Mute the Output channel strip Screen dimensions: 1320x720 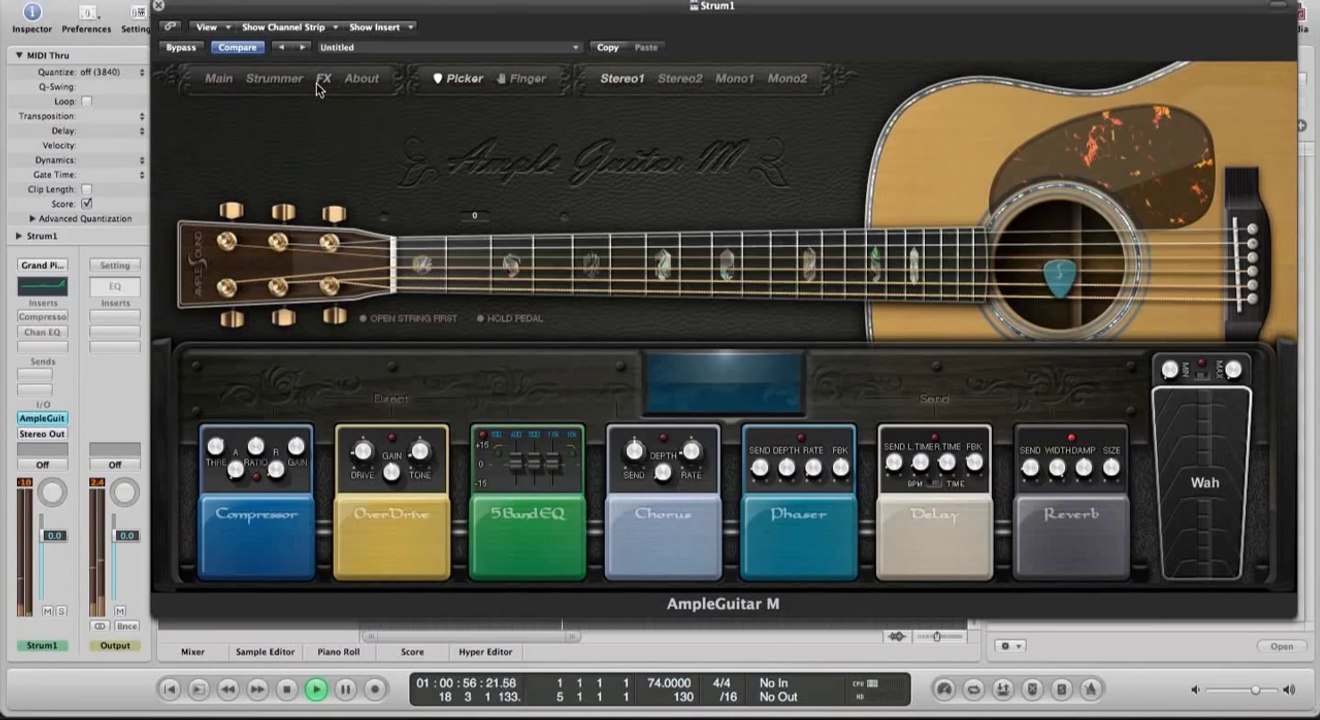click(120, 611)
